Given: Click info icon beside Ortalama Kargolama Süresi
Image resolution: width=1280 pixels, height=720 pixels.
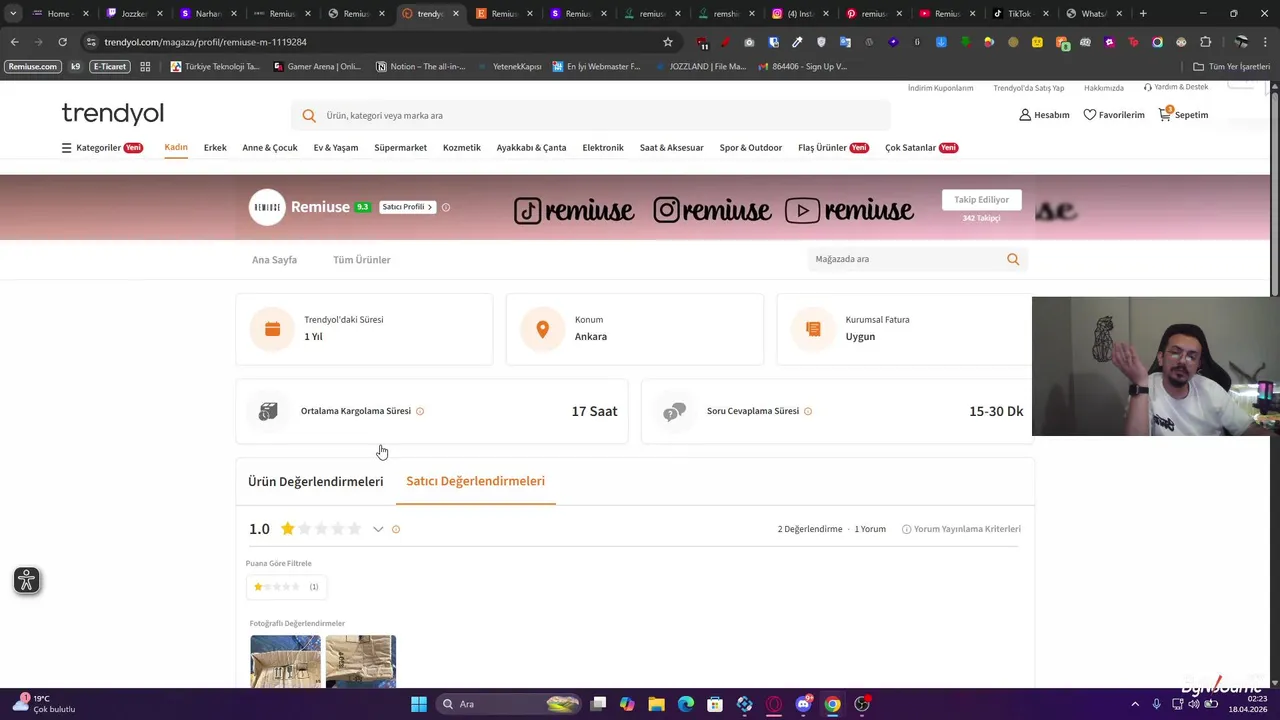Looking at the screenshot, I should point(420,411).
